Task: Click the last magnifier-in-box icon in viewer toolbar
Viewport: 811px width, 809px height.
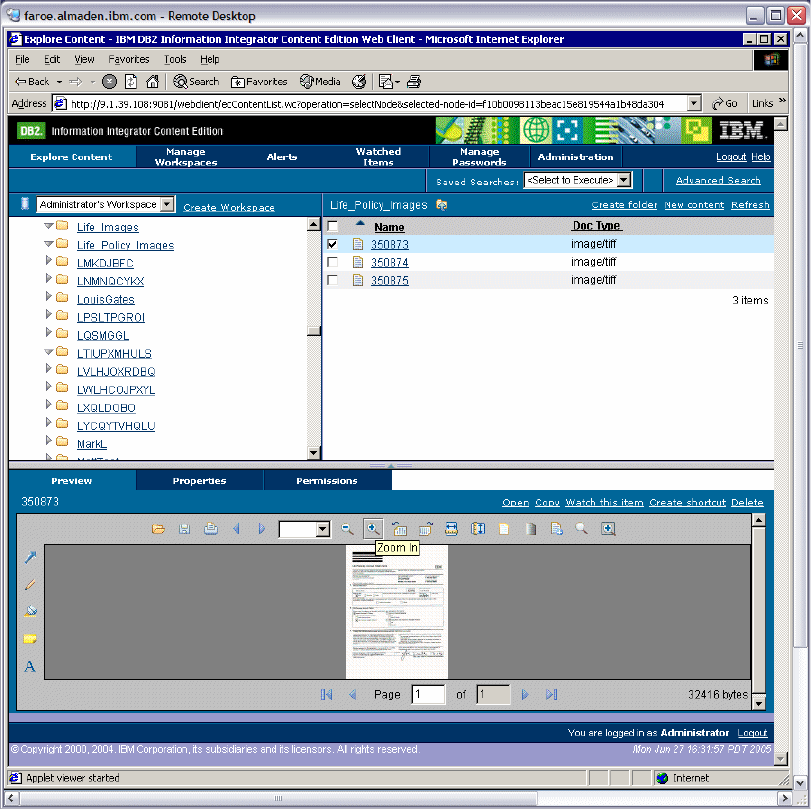Action: click(x=608, y=529)
